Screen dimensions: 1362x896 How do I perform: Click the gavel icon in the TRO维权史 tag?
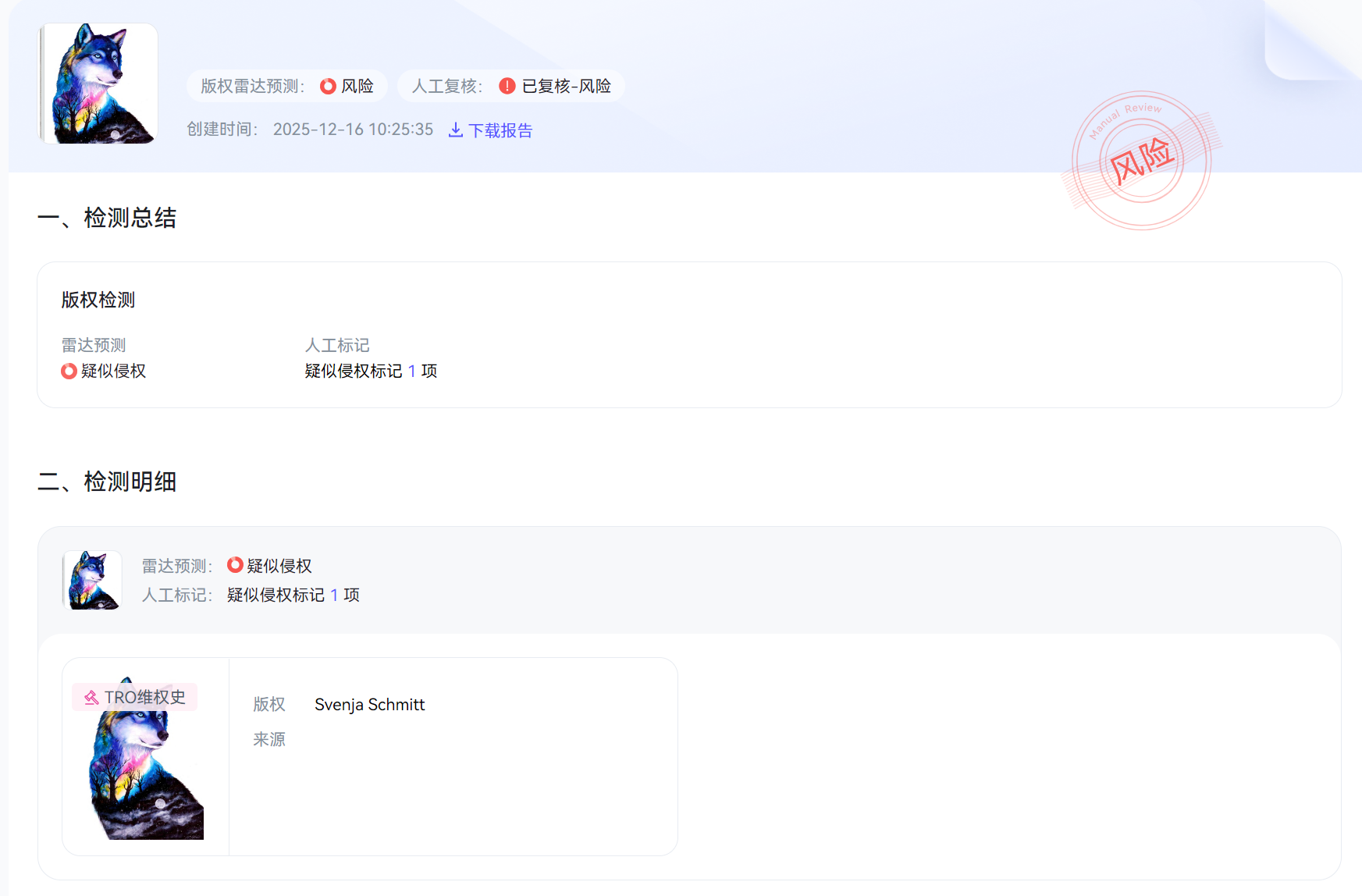pyautogui.click(x=91, y=698)
